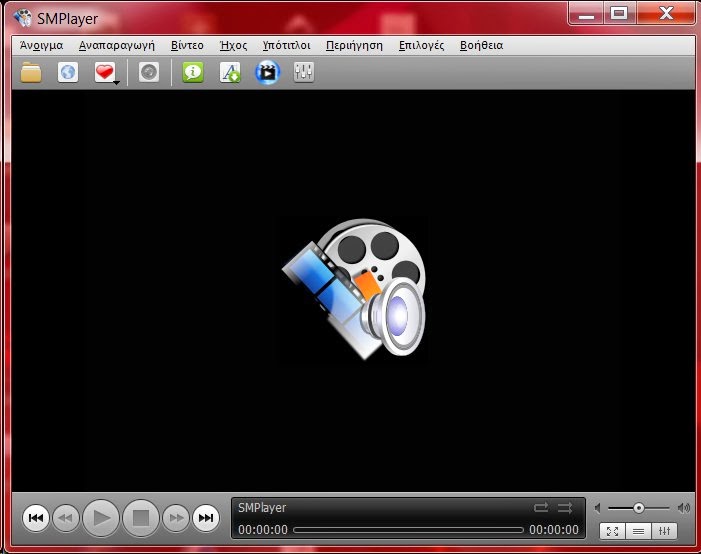Open the Περιήγηση menu
The height and width of the screenshot is (554, 701).
pos(354,45)
